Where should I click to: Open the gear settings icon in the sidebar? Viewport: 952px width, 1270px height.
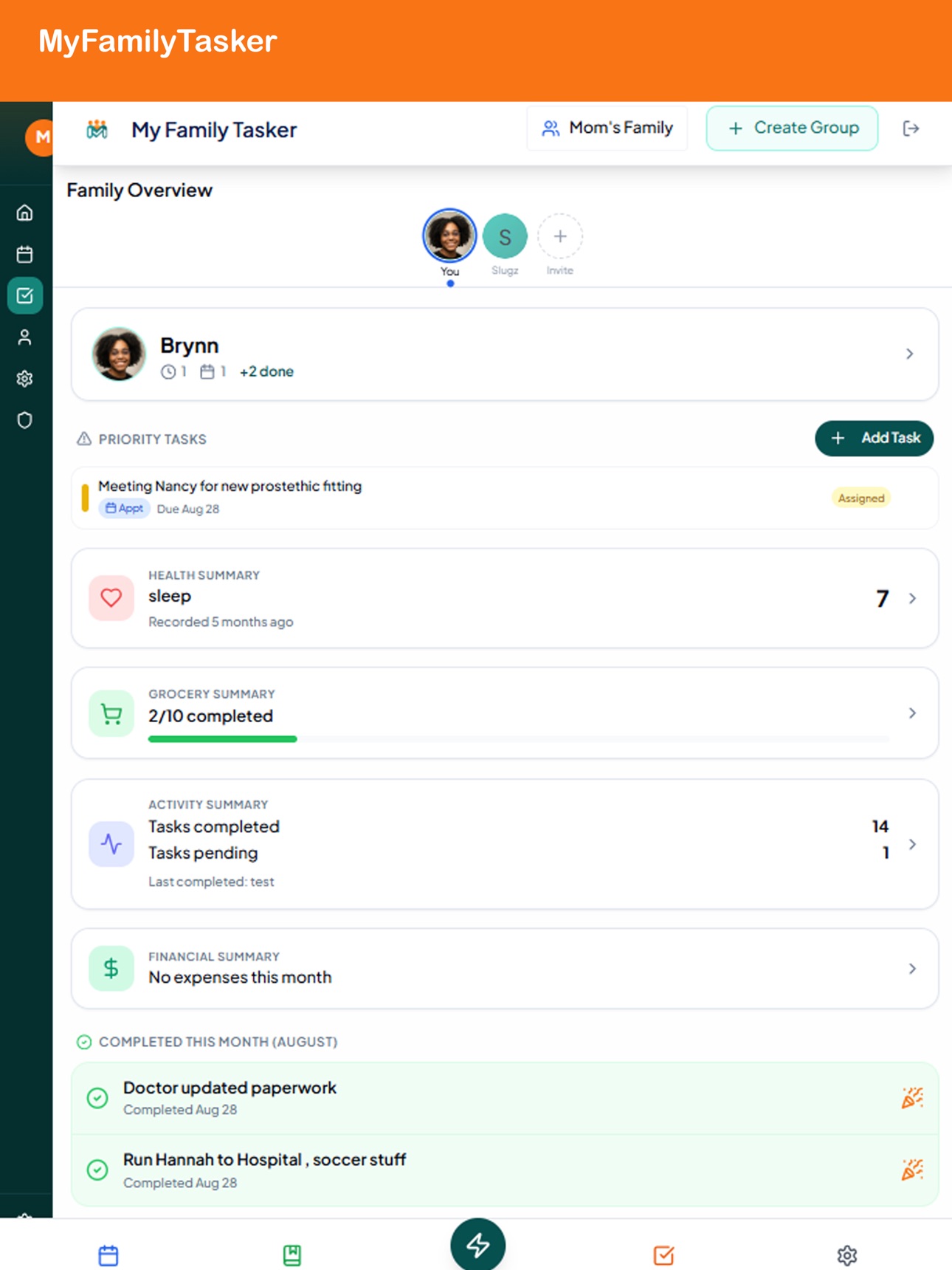pos(25,379)
